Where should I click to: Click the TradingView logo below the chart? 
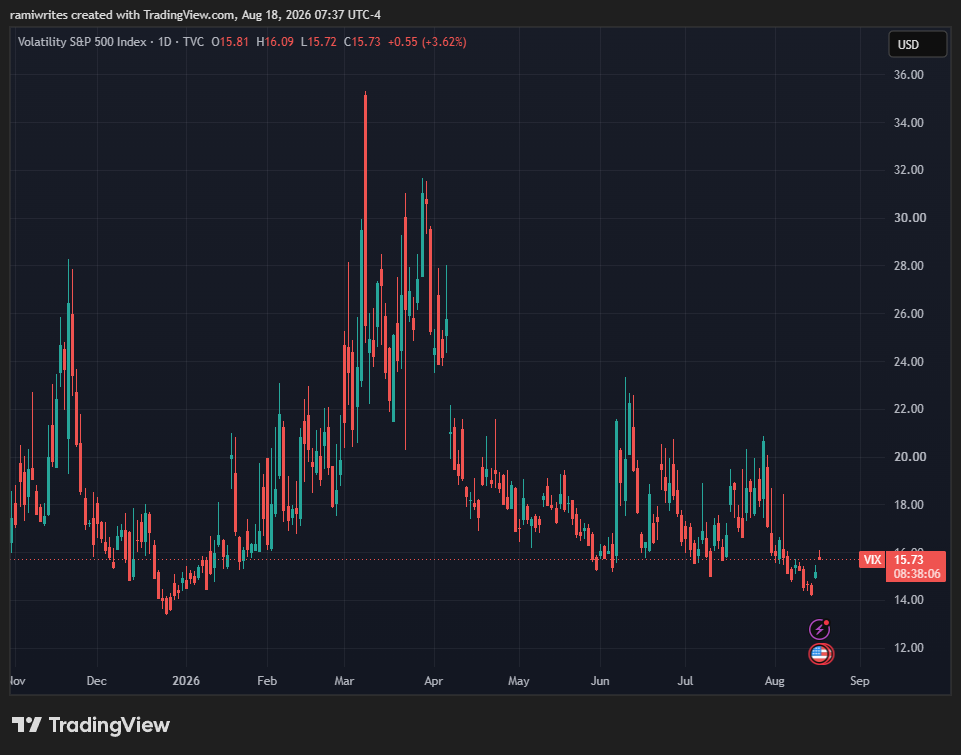tap(91, 725)
